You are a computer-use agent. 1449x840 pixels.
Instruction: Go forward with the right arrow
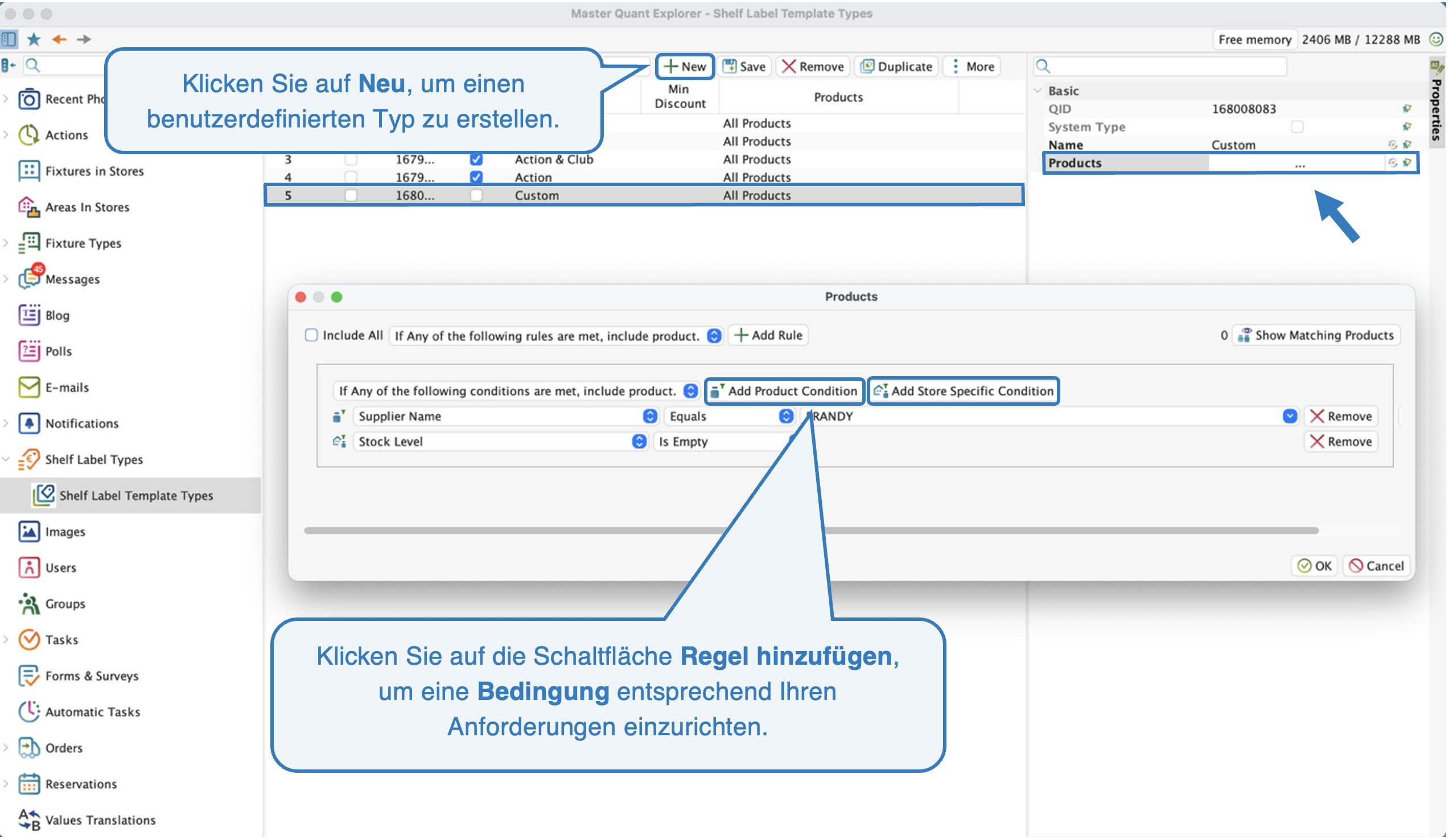click(x=84, y=39)
